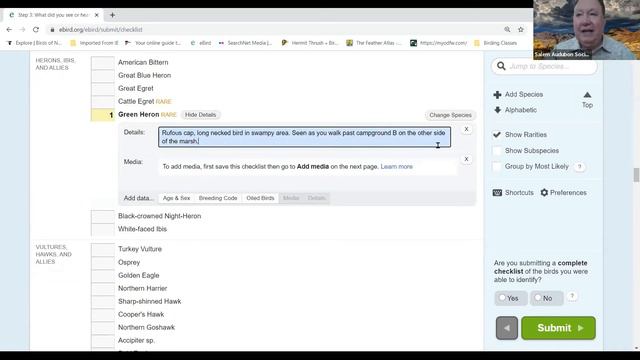Open the browser zoom magnifier icon
Image resolution: width=640 pixels, height=360 pixels.
[507, 29]
